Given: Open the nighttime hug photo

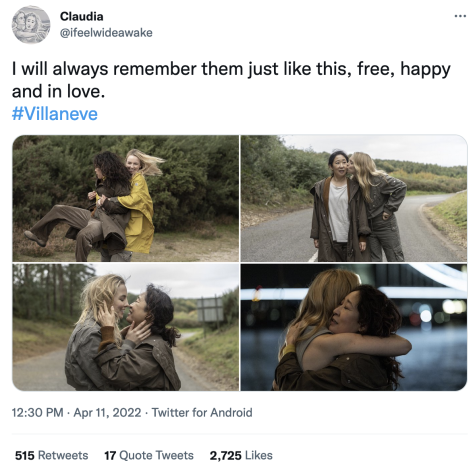Looking at the screenshot, I should point(354,327).
